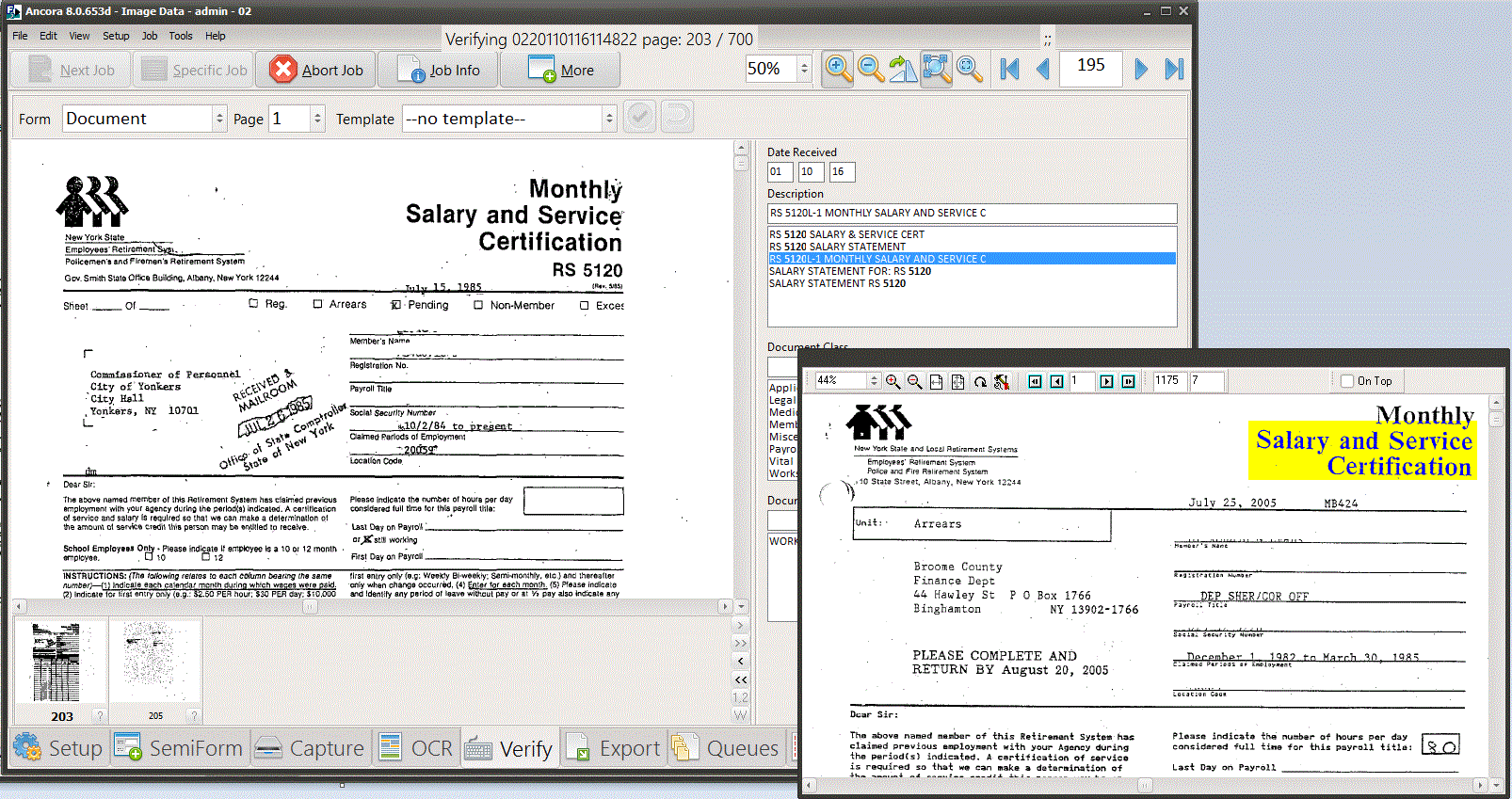This screenshot has height=799, width=1512.
Task: Click the More button
Action: coord(560,70)
